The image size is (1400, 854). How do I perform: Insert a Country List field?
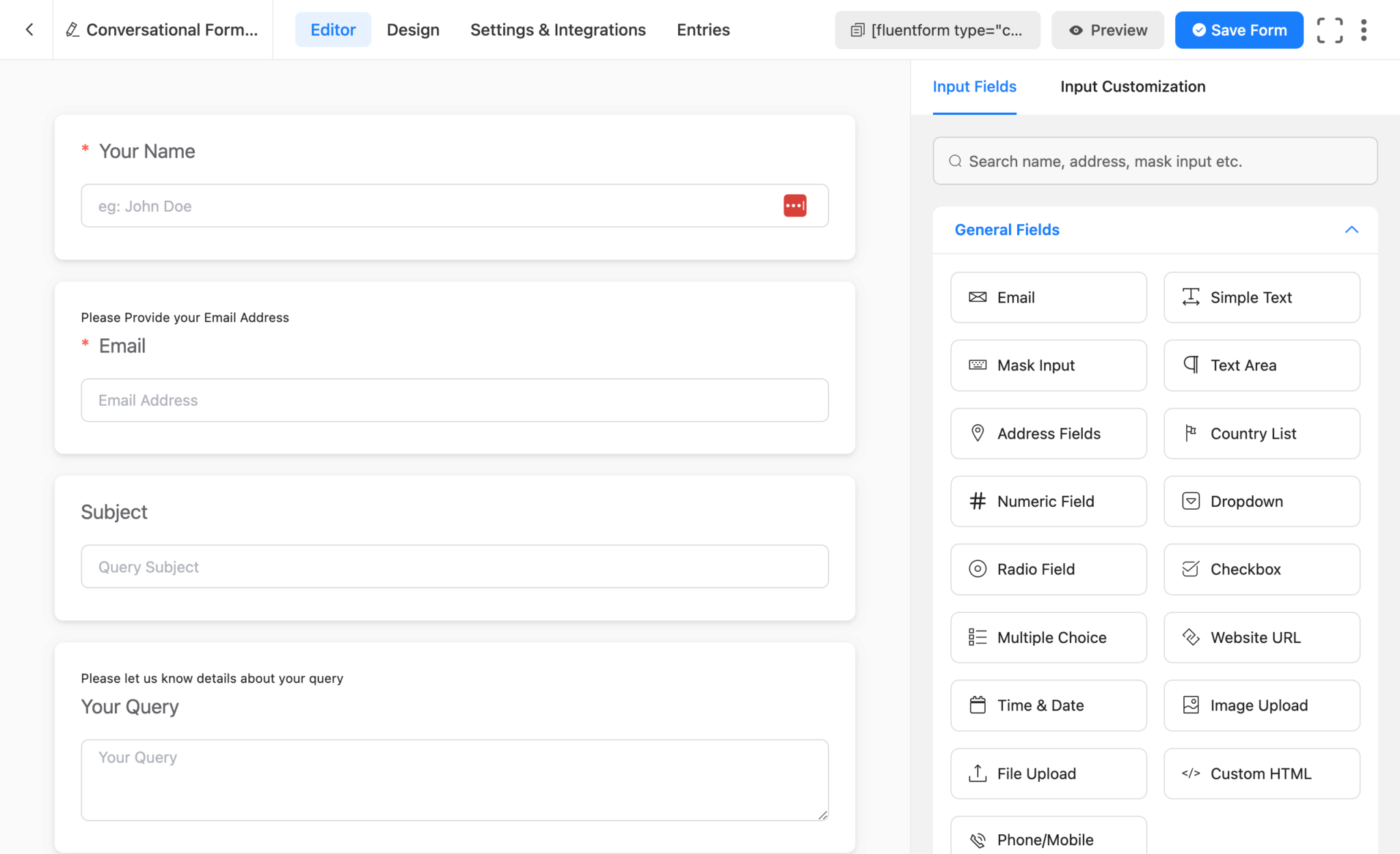click(x=1260, y=433)
